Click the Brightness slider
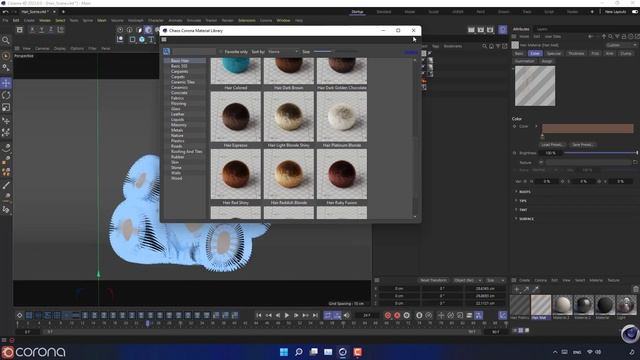 coord(600,153)
